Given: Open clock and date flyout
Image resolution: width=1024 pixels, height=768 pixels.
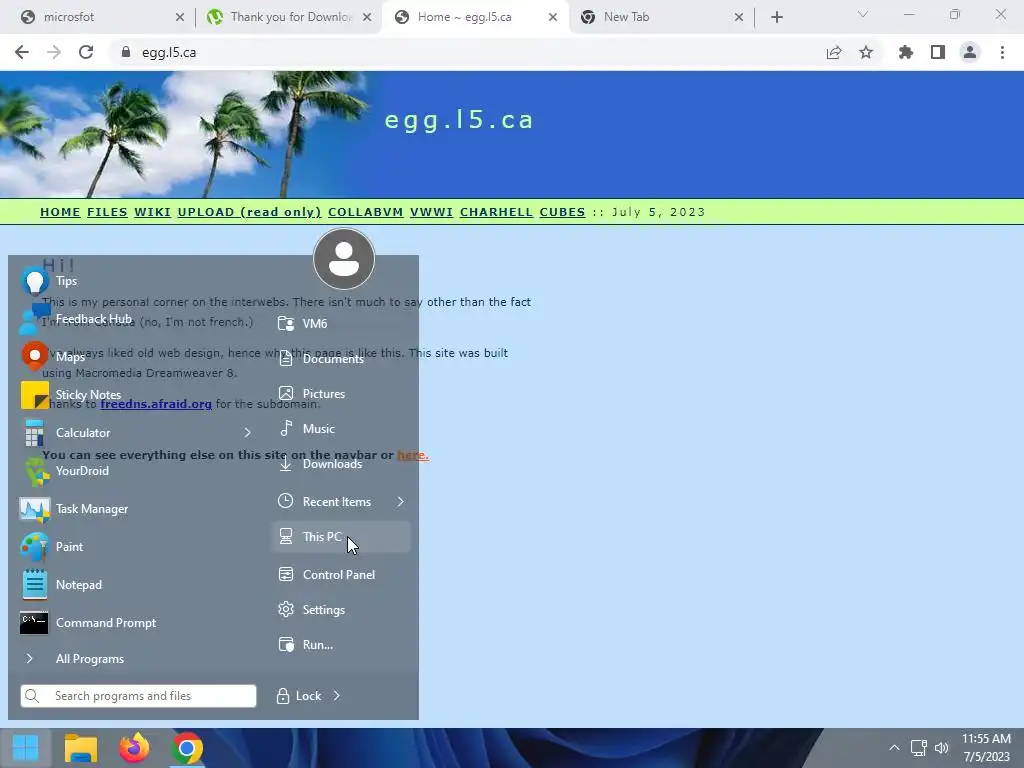Looking at the screenshot, I should (x=986, y=748).
